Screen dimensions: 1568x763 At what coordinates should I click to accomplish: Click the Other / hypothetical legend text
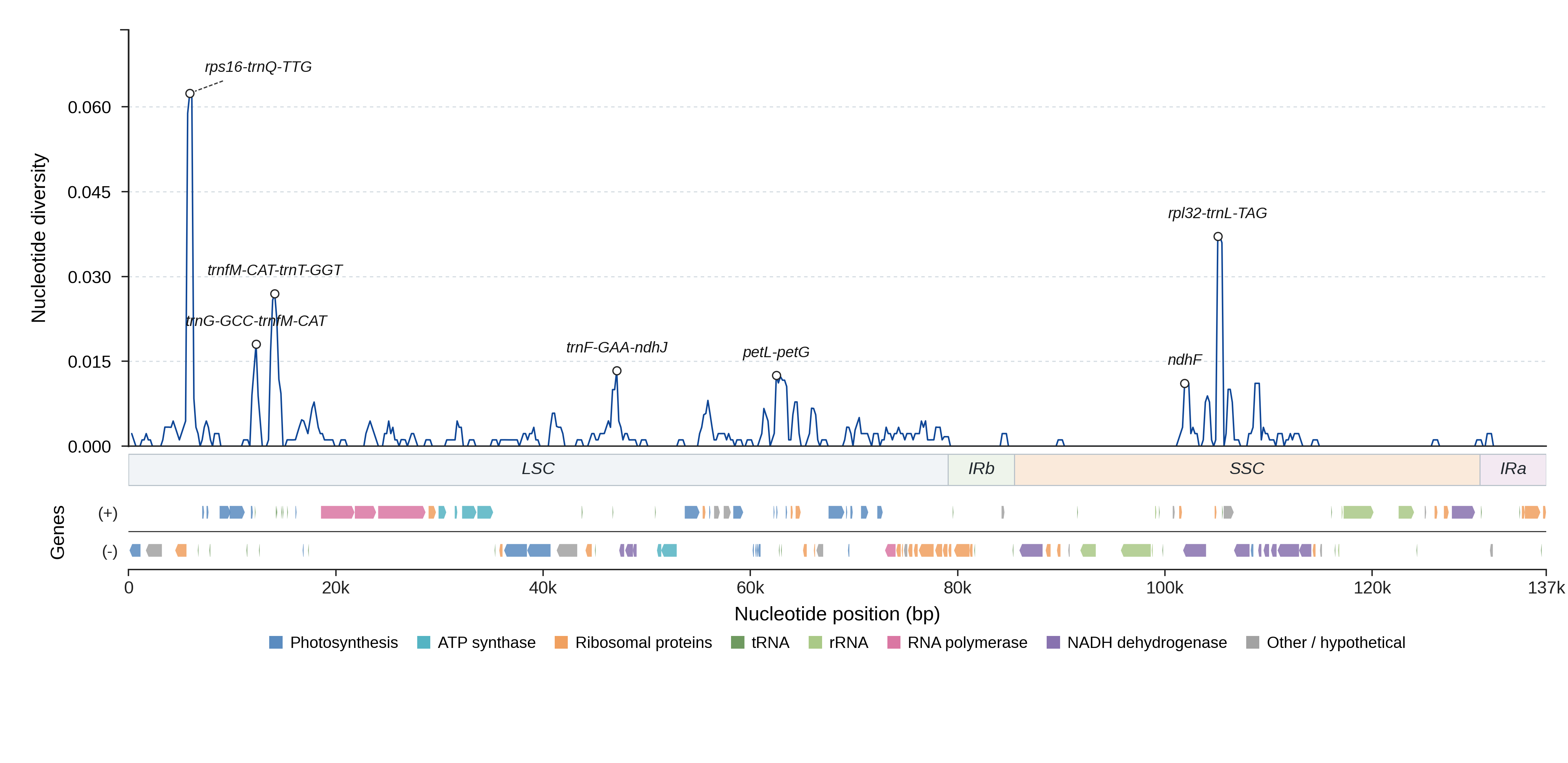pos(1336,643)
